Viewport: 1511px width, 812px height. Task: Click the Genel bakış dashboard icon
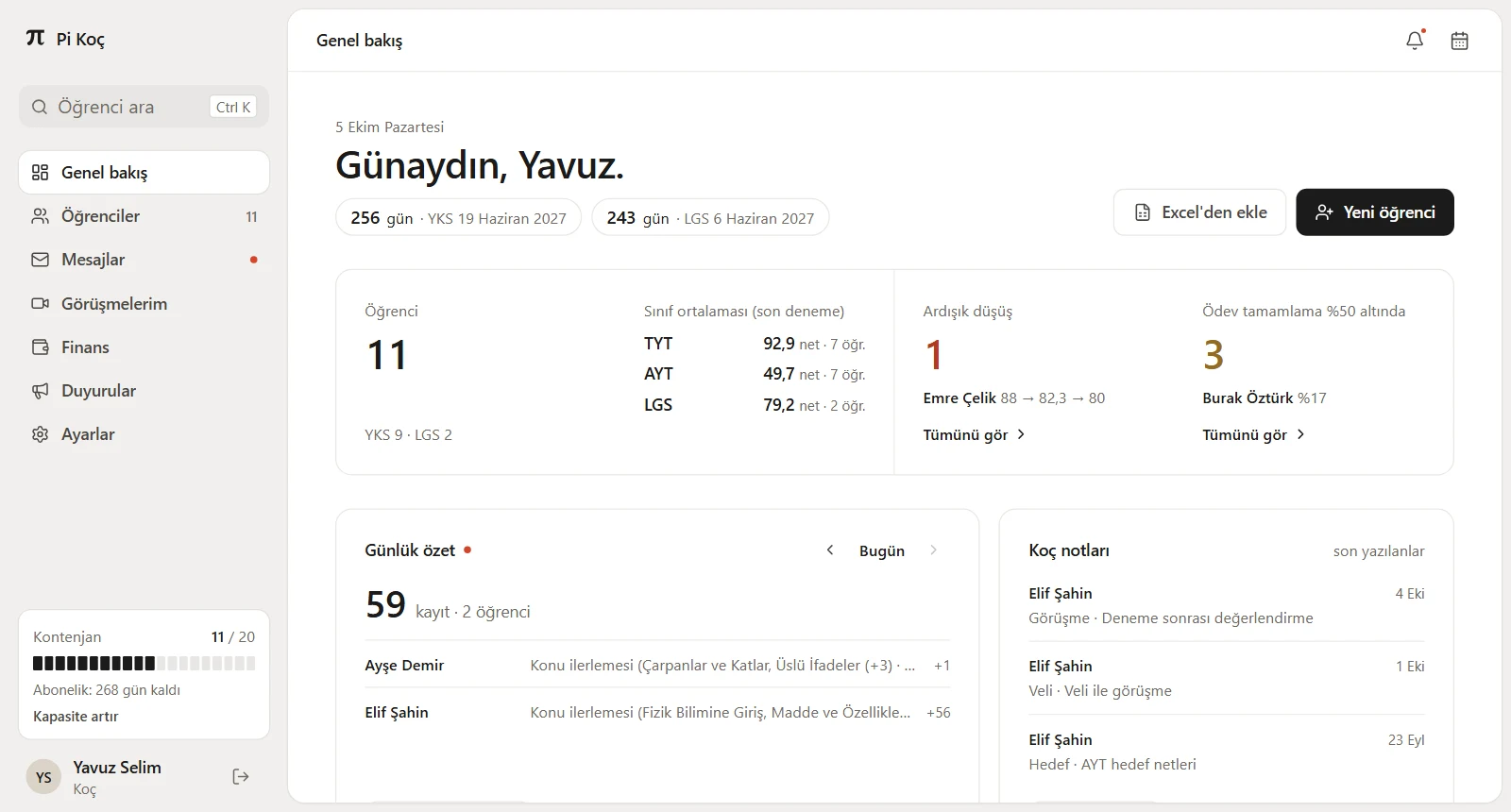pyautogui.click(x=40, y=172)
